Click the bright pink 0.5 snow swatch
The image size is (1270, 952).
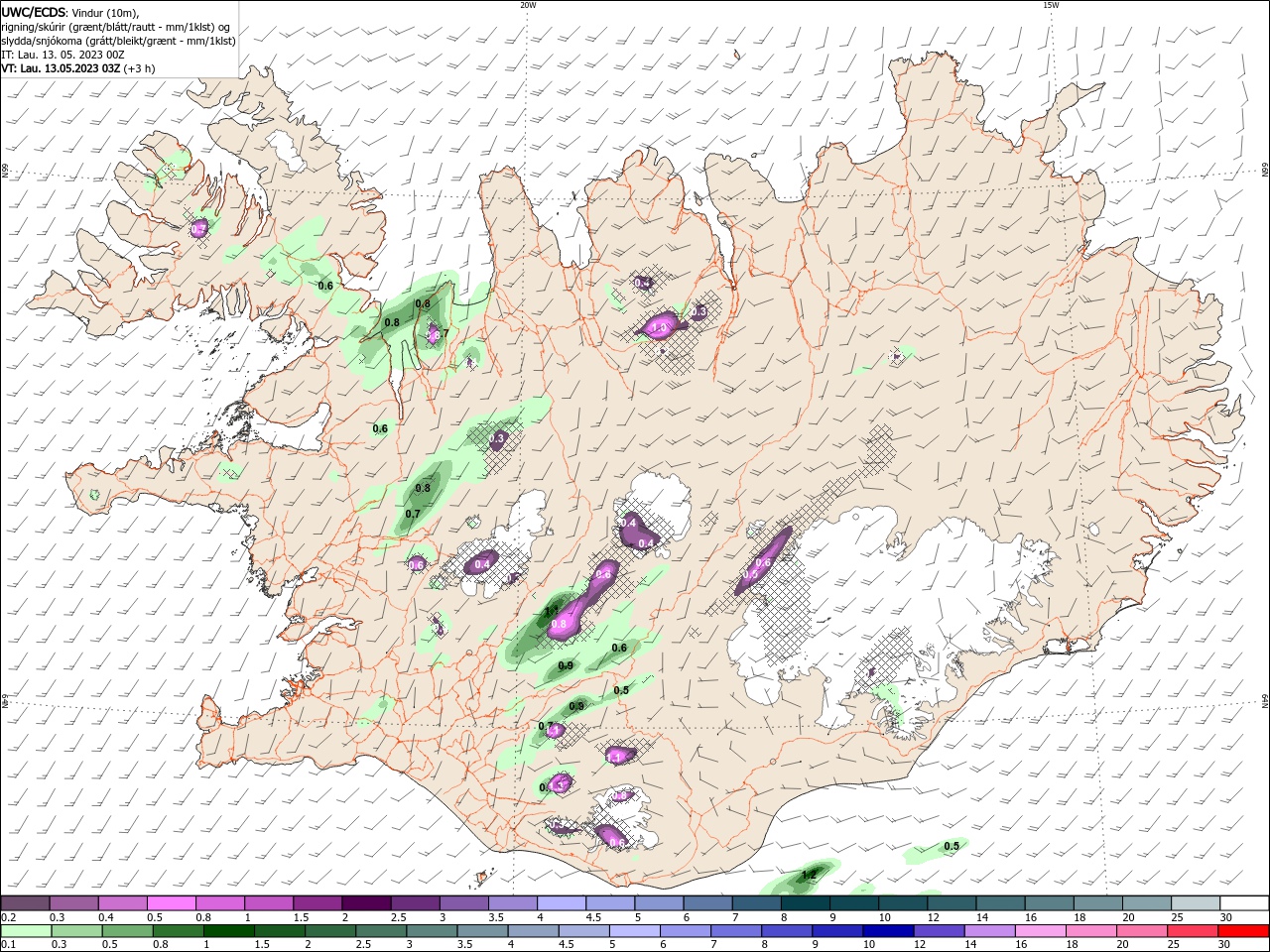[x=172, y=903]
